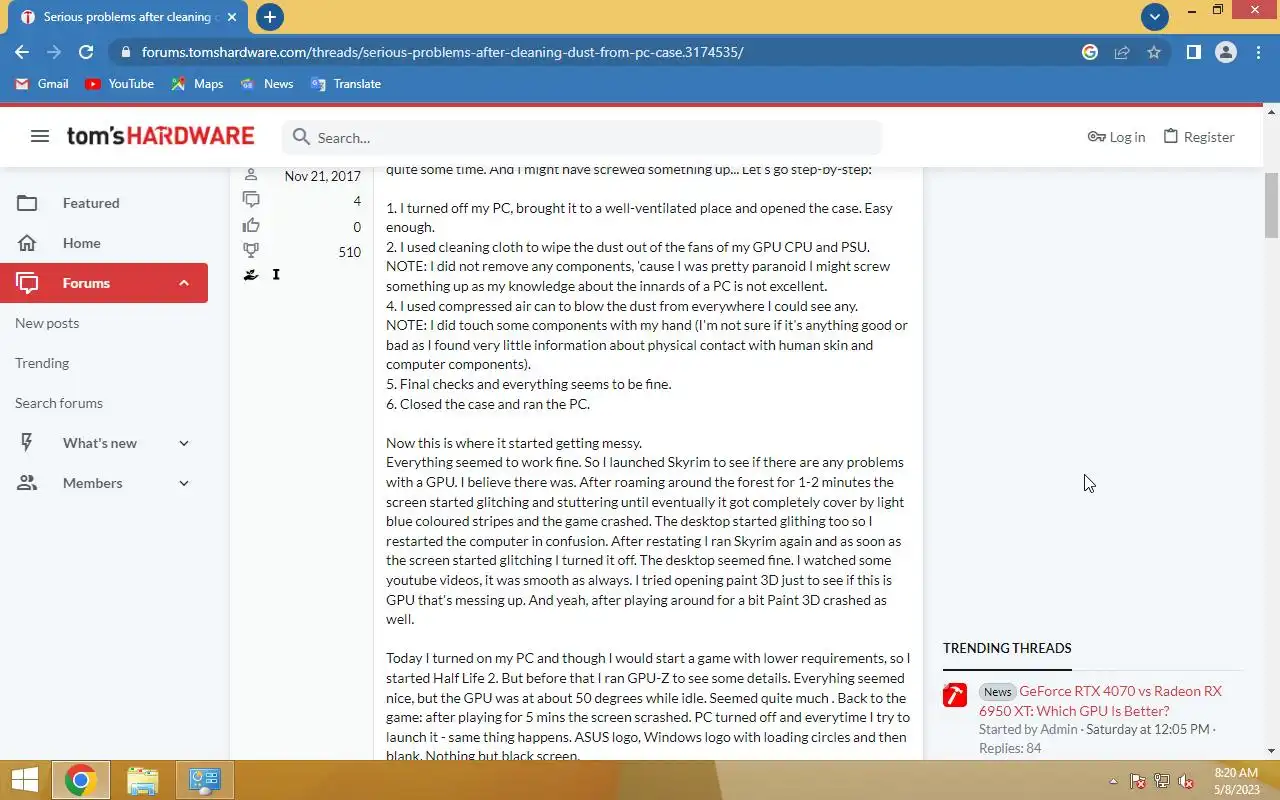Click the Google icon in address bar

[1090, 52]
